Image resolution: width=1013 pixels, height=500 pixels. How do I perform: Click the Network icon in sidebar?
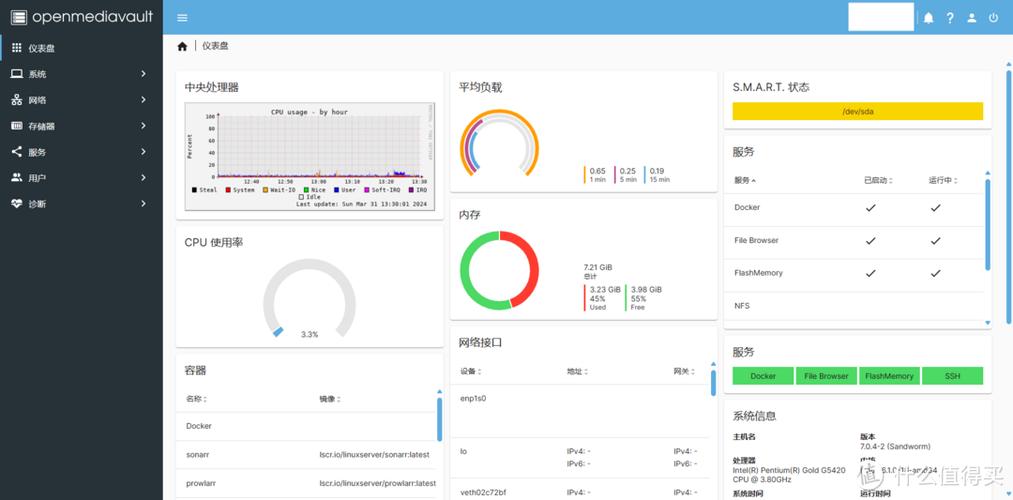17,99
